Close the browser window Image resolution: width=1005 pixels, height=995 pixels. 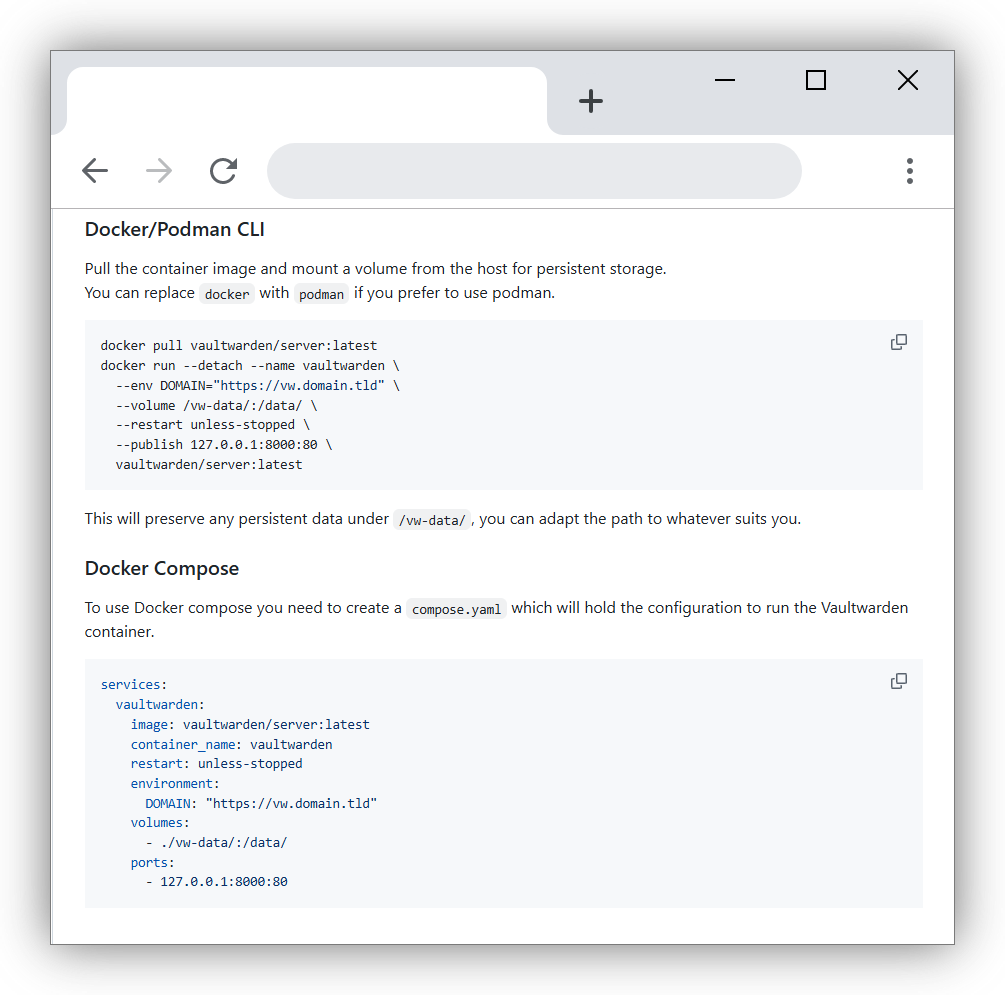tap(908, 80)
